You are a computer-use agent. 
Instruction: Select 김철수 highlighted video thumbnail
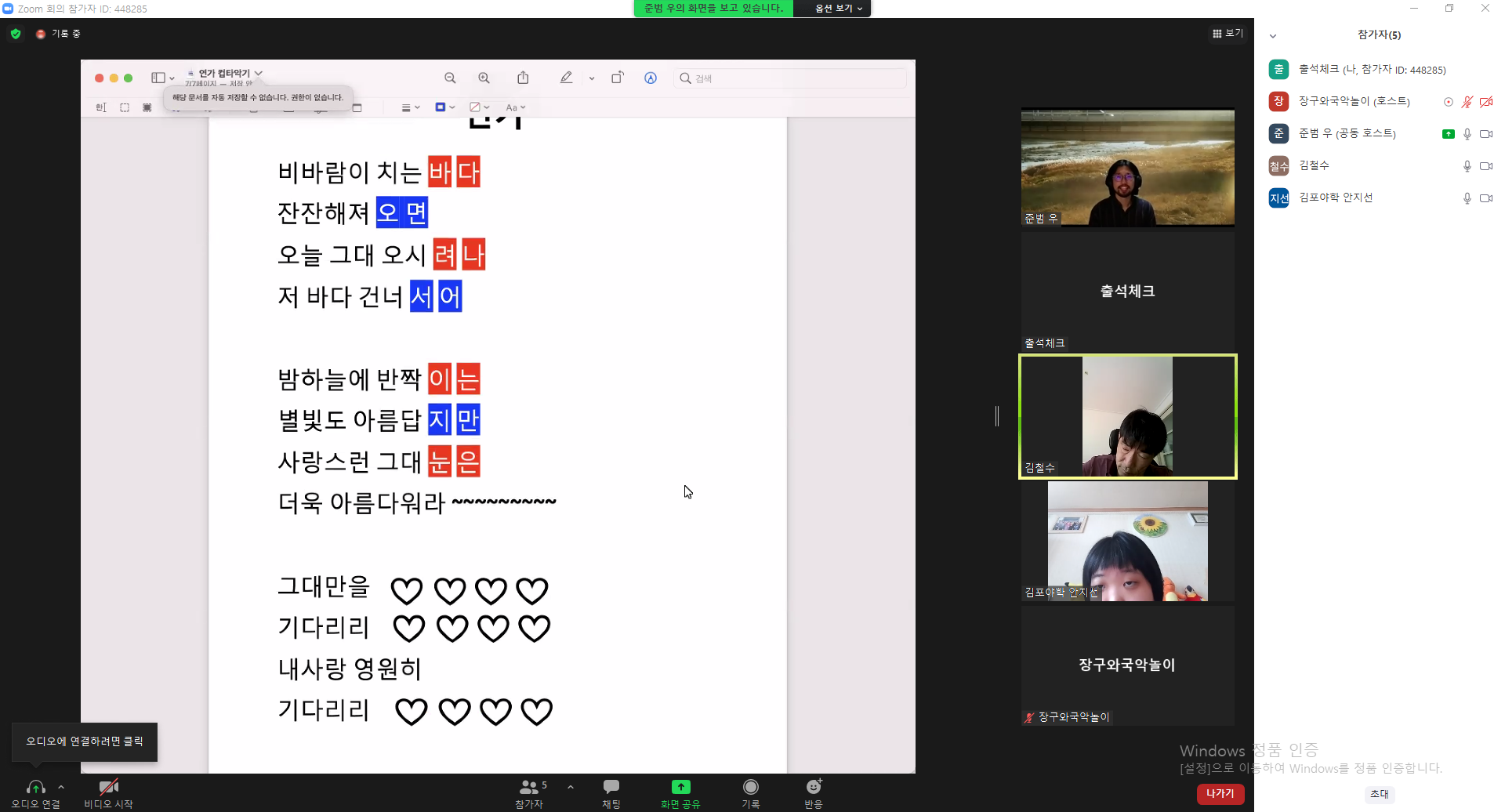point(1128,416)
